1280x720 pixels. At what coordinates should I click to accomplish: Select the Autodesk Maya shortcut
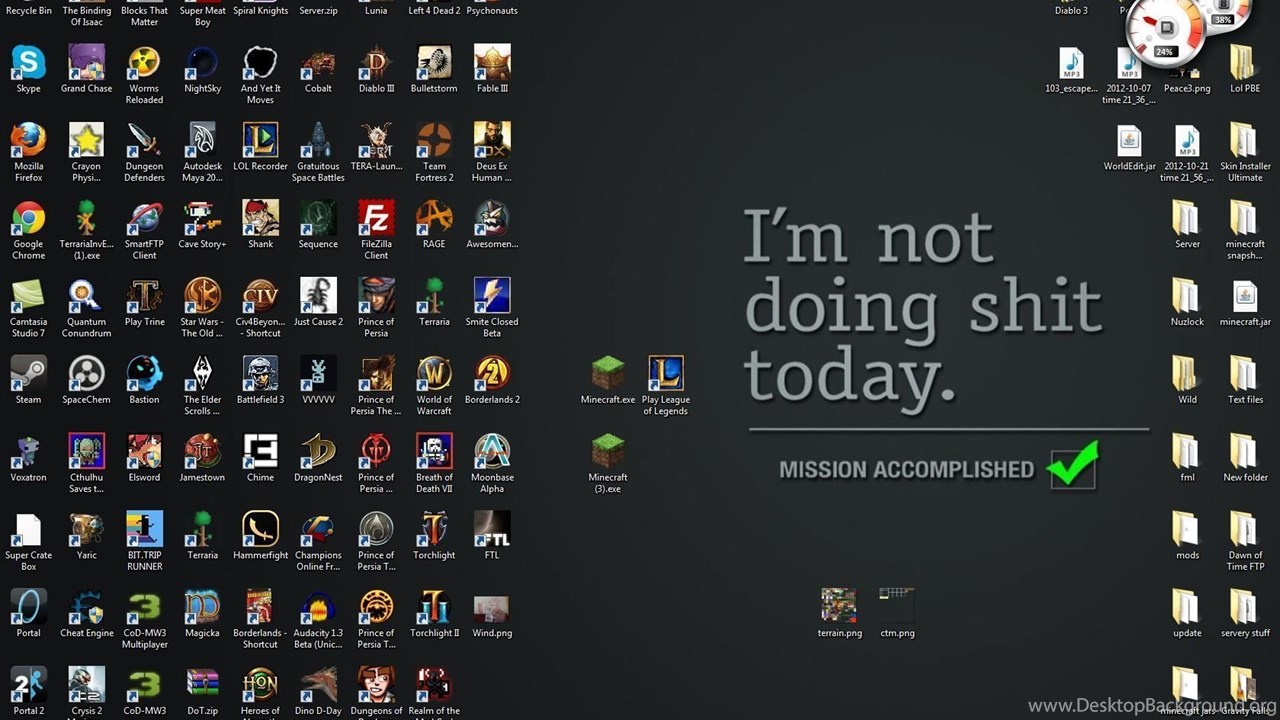(x=202, y=141)
